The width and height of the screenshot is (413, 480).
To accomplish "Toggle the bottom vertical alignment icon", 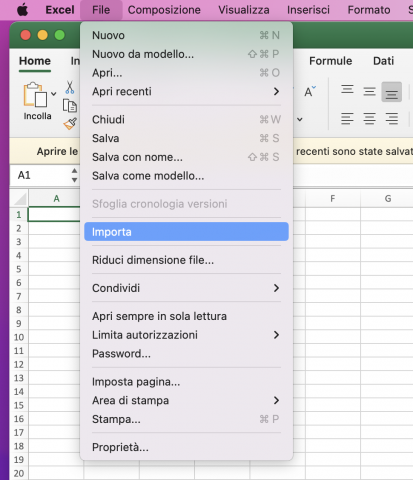I will [392, 92].
